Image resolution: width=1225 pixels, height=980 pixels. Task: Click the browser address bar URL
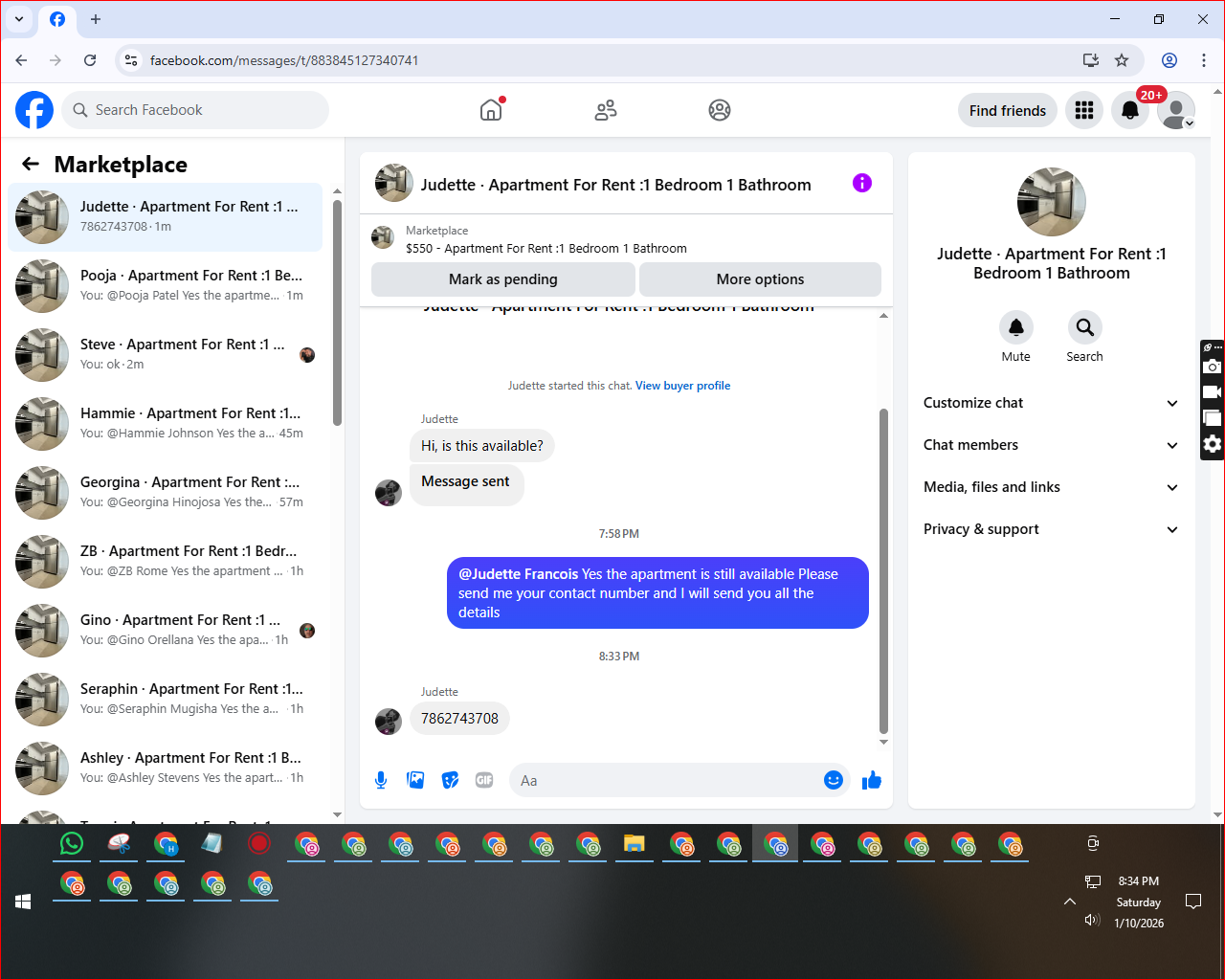284,60
